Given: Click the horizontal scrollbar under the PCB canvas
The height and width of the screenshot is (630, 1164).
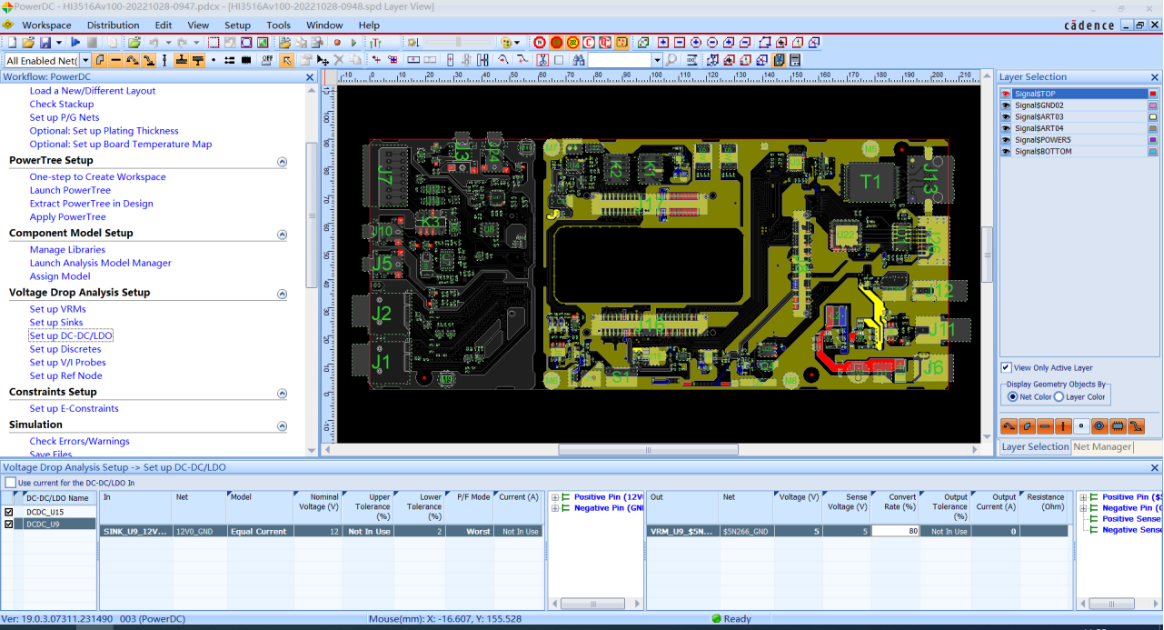Looking at the screenshot, I should tap(648, 450).
